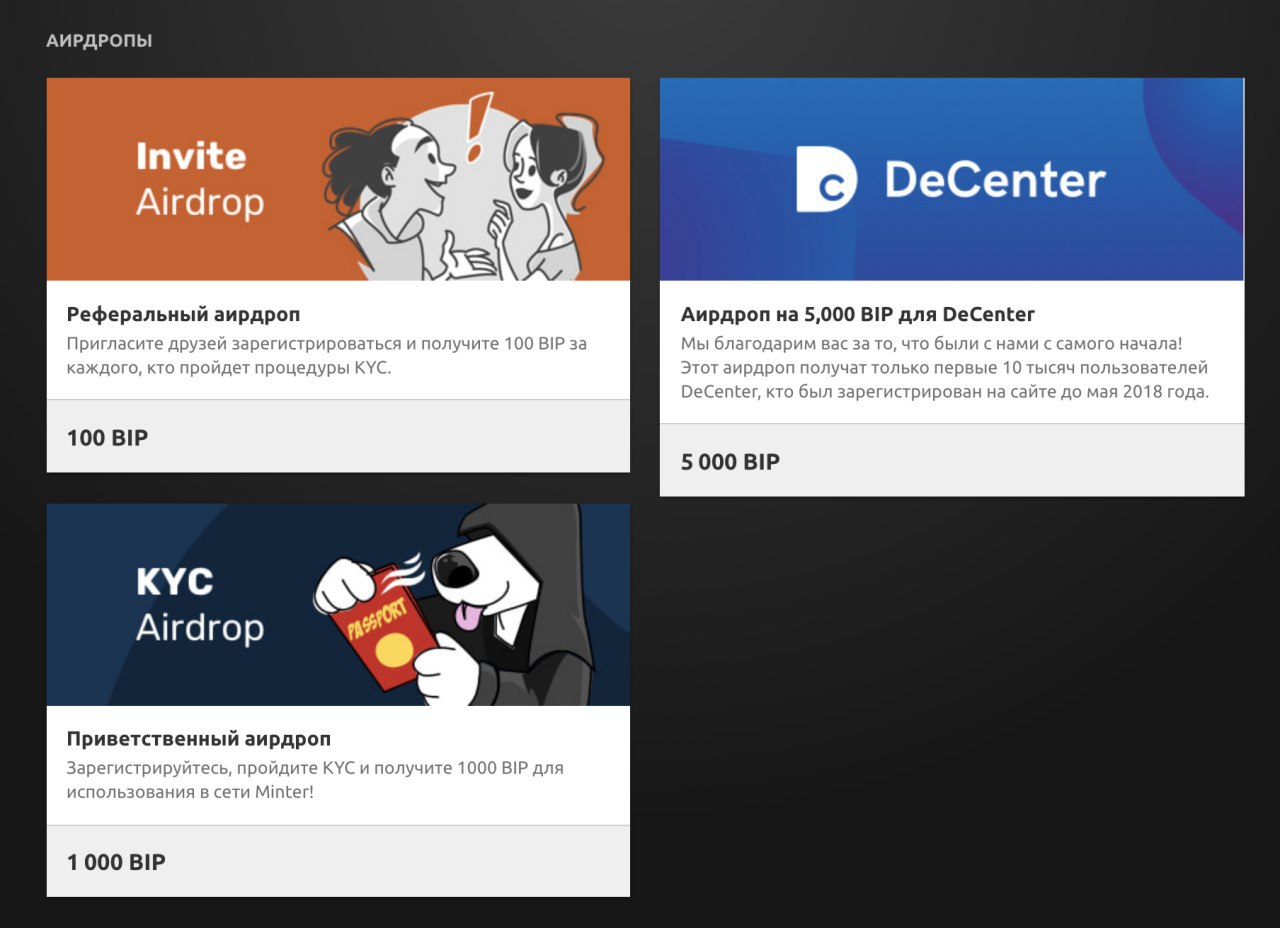1280x928 pixels.
Task: Click the "Invite Airdrop" banner text
Action: (200, 180)
